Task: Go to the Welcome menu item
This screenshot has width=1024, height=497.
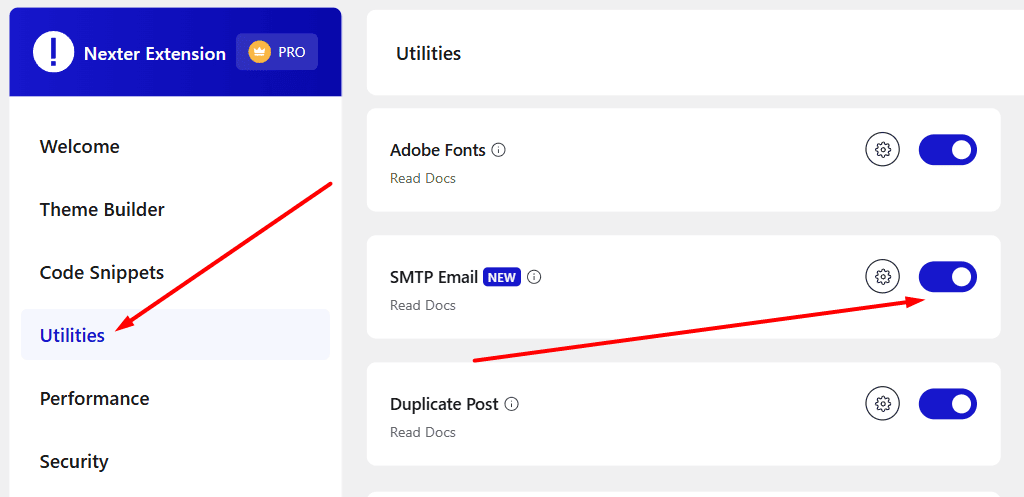Action: [x=80, y=147]
